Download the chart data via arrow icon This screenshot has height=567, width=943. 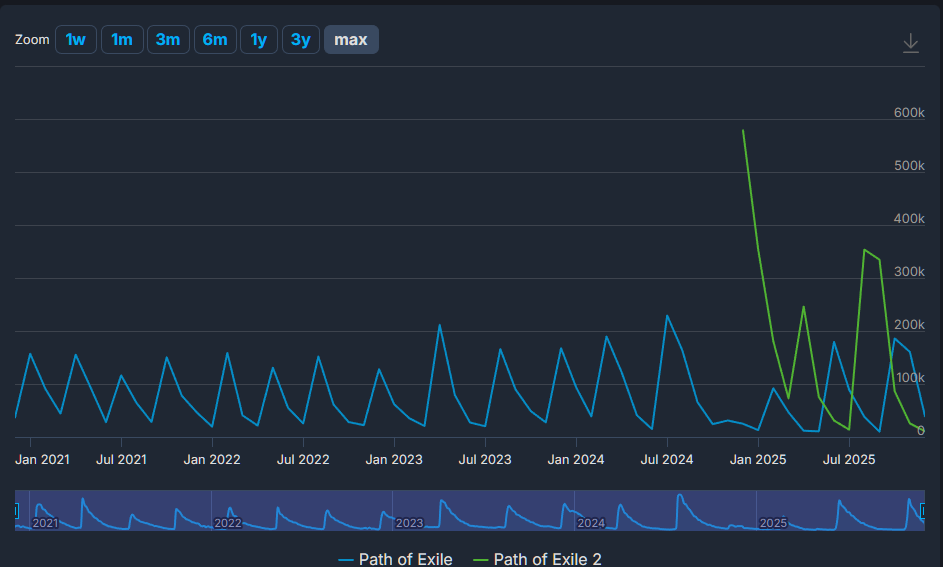911,43
